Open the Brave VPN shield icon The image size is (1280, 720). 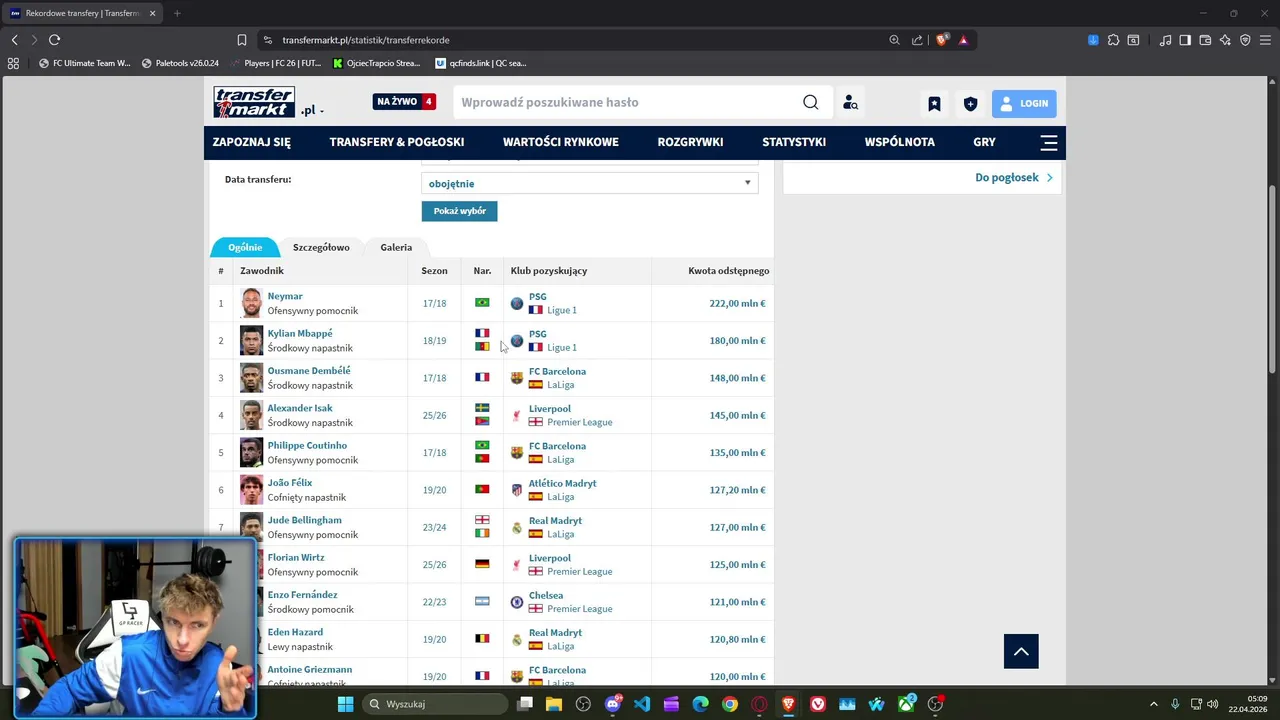pos(1245,40)
